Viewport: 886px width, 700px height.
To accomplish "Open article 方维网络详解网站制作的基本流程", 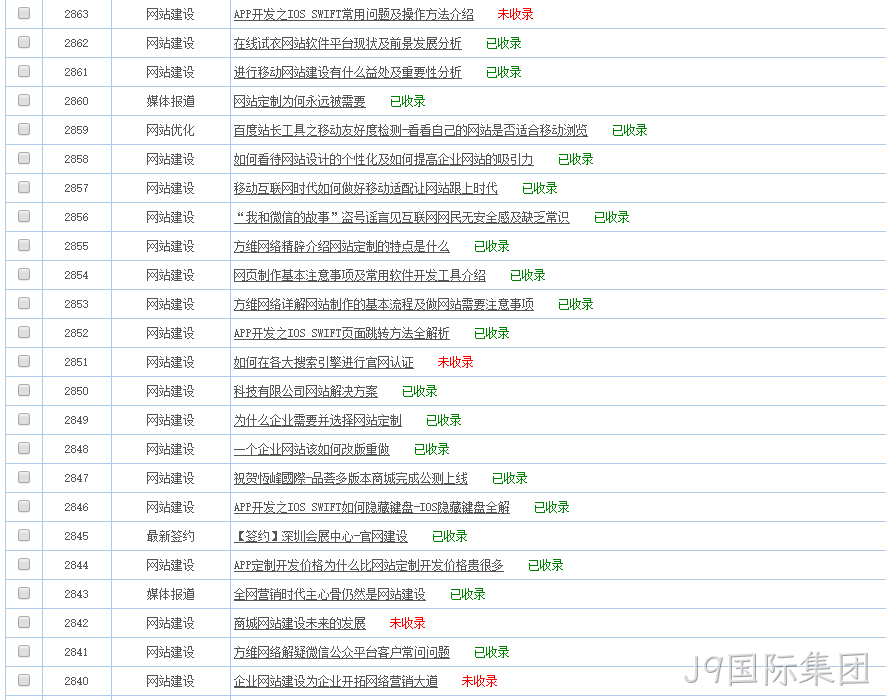I will (x=383, y=305).
